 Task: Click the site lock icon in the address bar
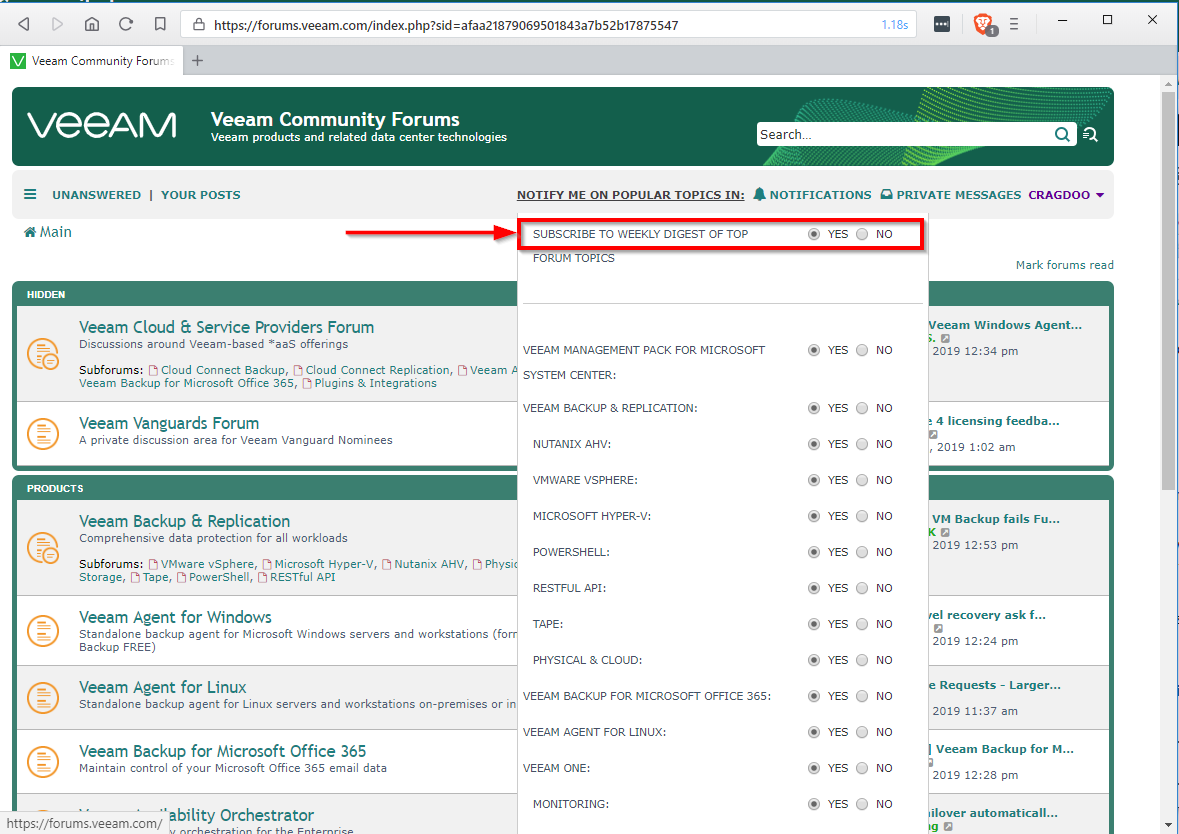[x=199, y=25]
